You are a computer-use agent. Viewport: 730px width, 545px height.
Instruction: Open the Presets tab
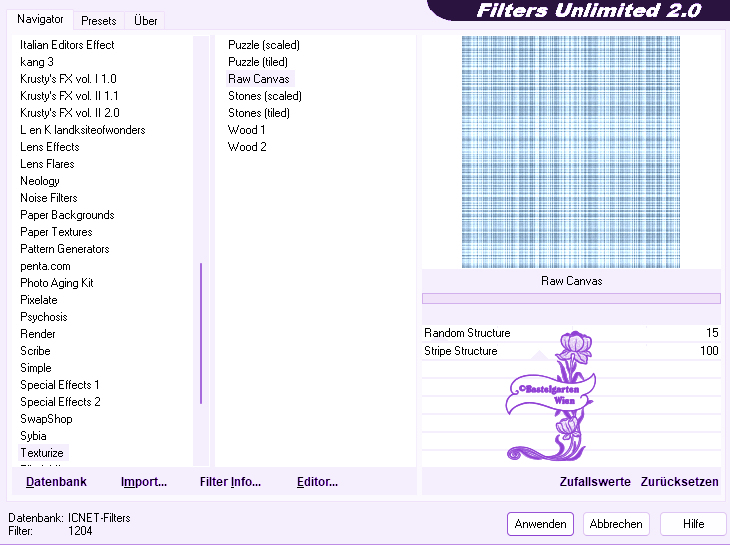(x=98, y=21)
